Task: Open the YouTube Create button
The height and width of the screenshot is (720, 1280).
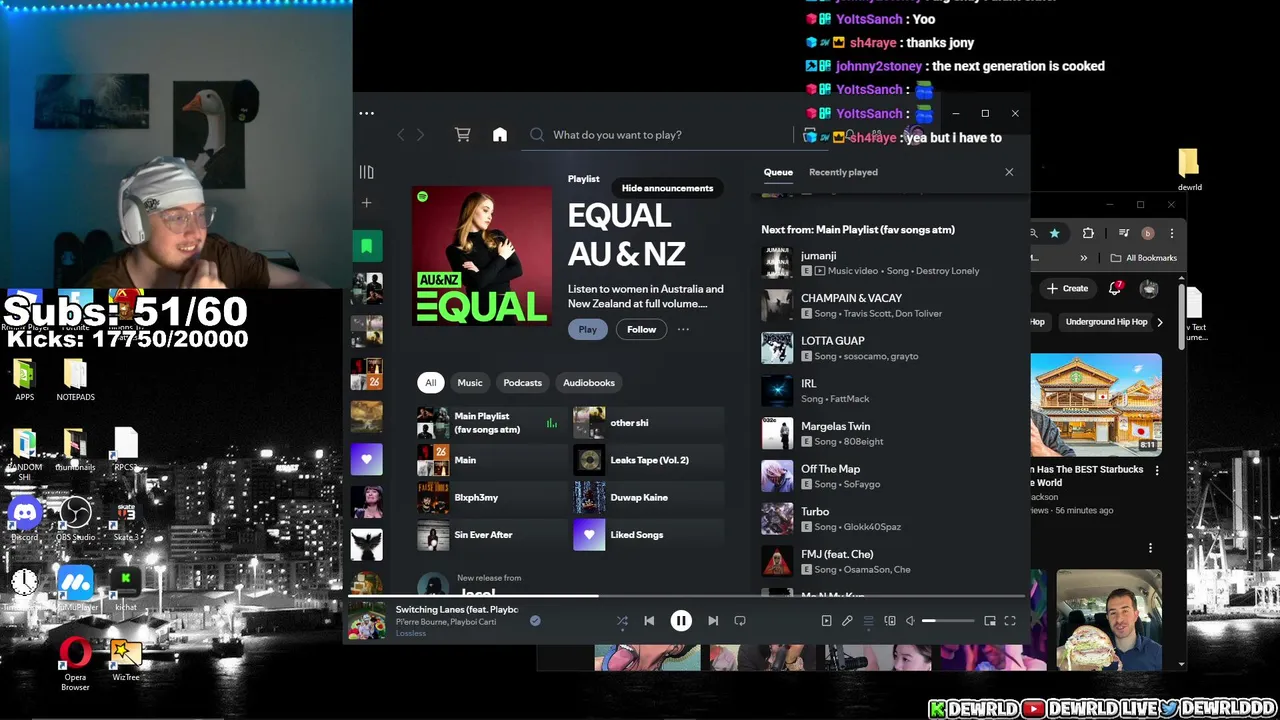Action: pos(1067,289)
